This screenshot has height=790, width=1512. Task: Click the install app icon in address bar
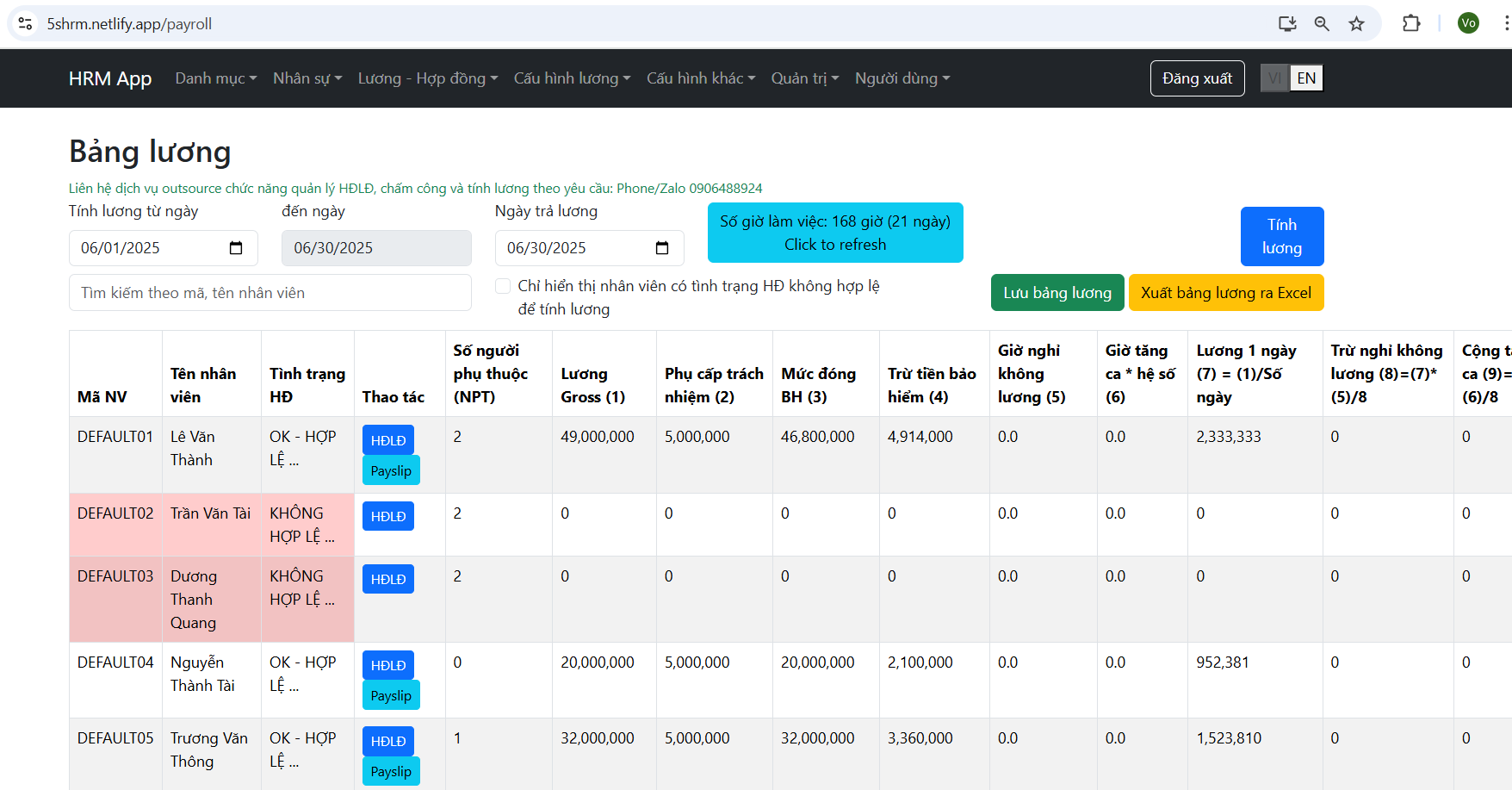[x=1287, y=23]
